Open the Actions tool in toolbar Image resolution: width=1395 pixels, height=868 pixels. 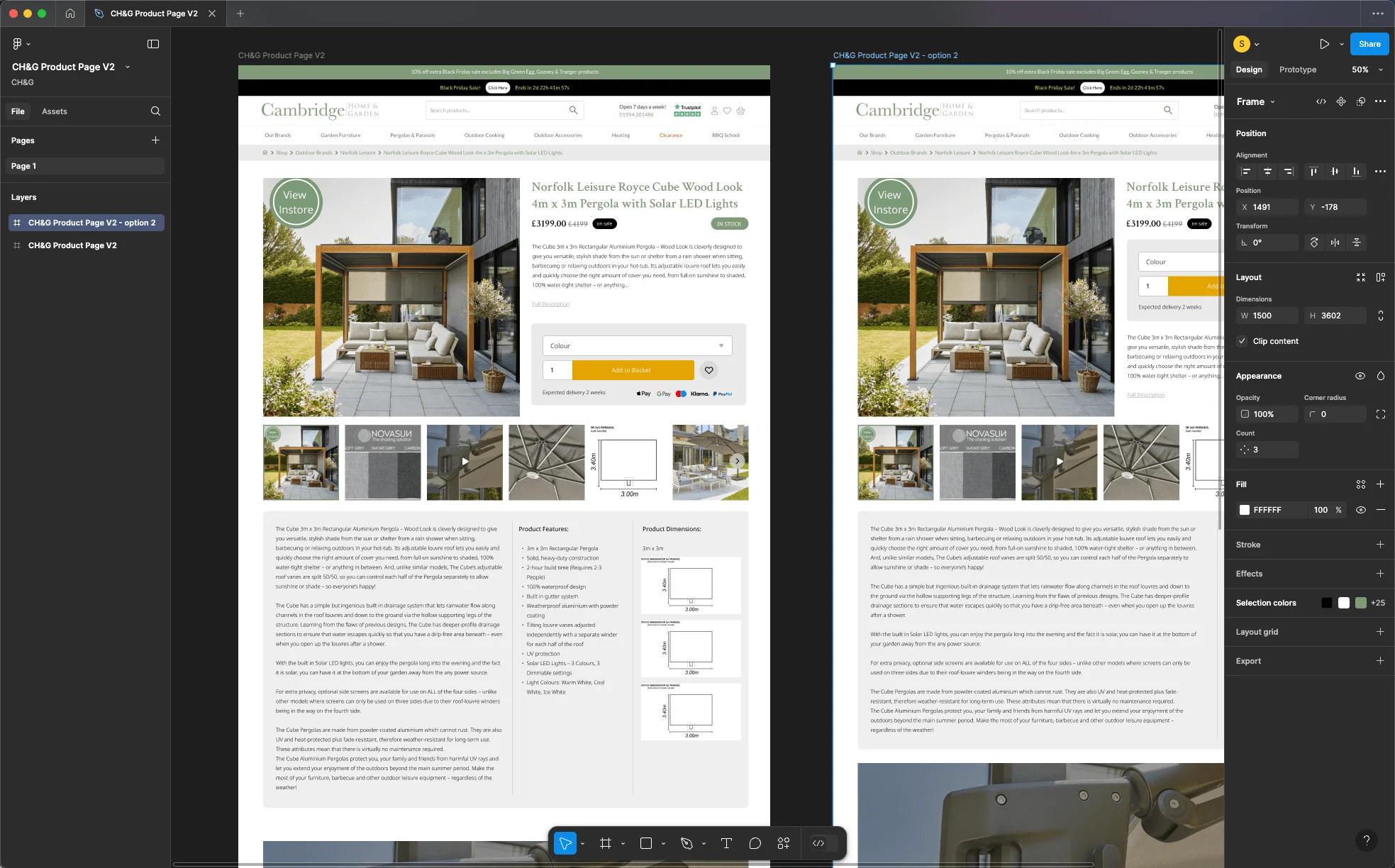783,843
